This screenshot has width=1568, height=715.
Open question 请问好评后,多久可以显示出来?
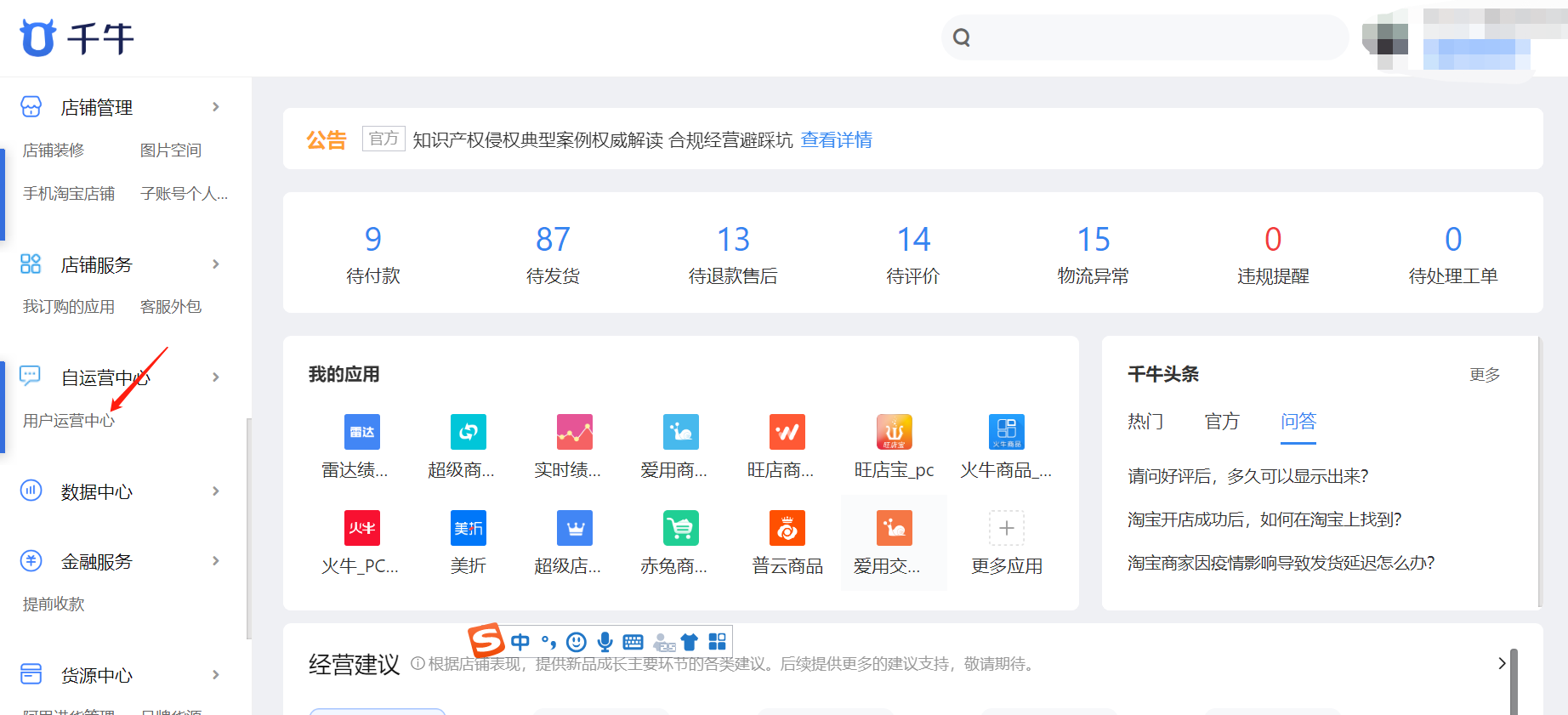click(x=1247, y=476)
